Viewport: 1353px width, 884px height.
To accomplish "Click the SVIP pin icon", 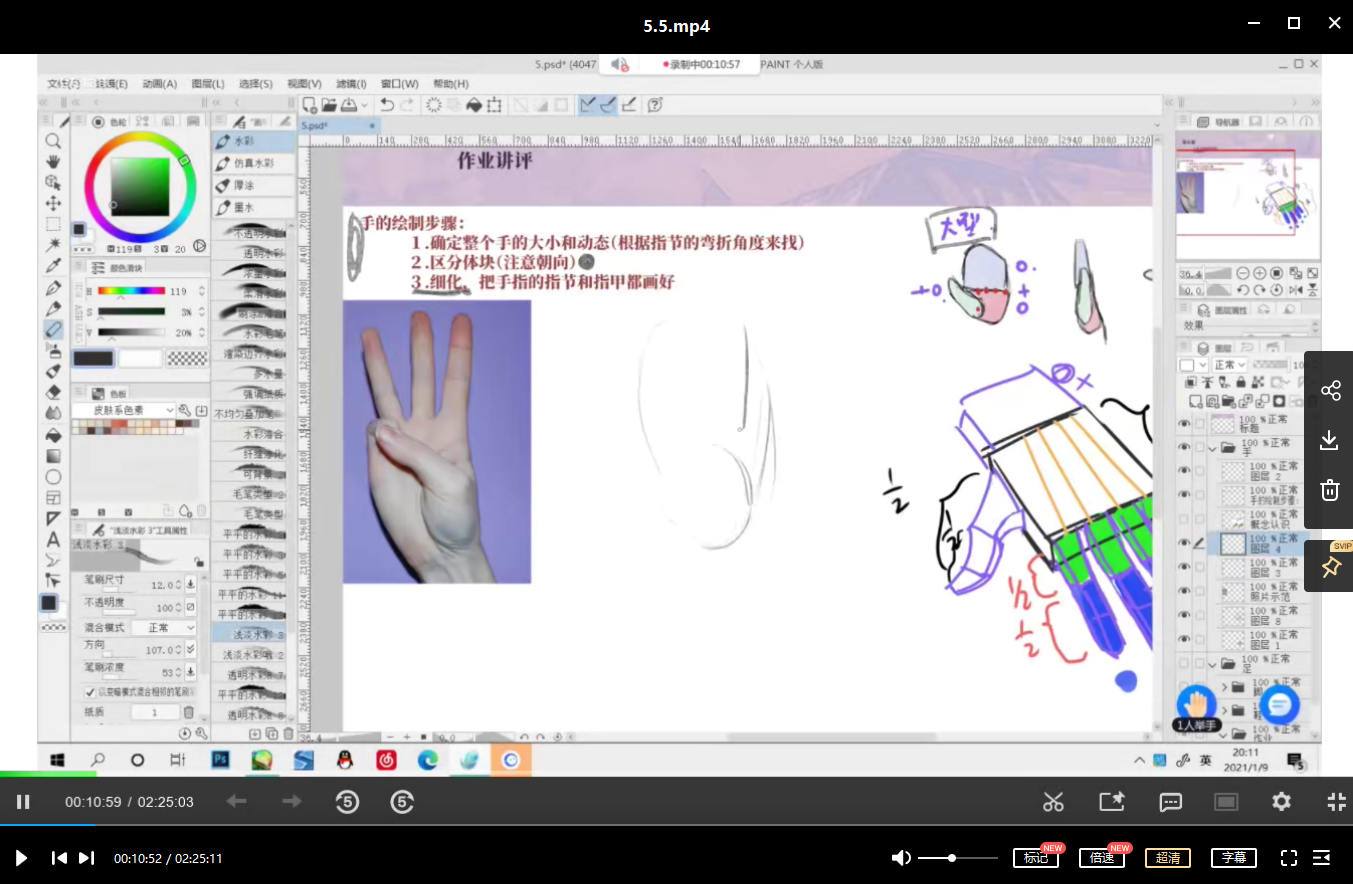I will pos(1330,568).
